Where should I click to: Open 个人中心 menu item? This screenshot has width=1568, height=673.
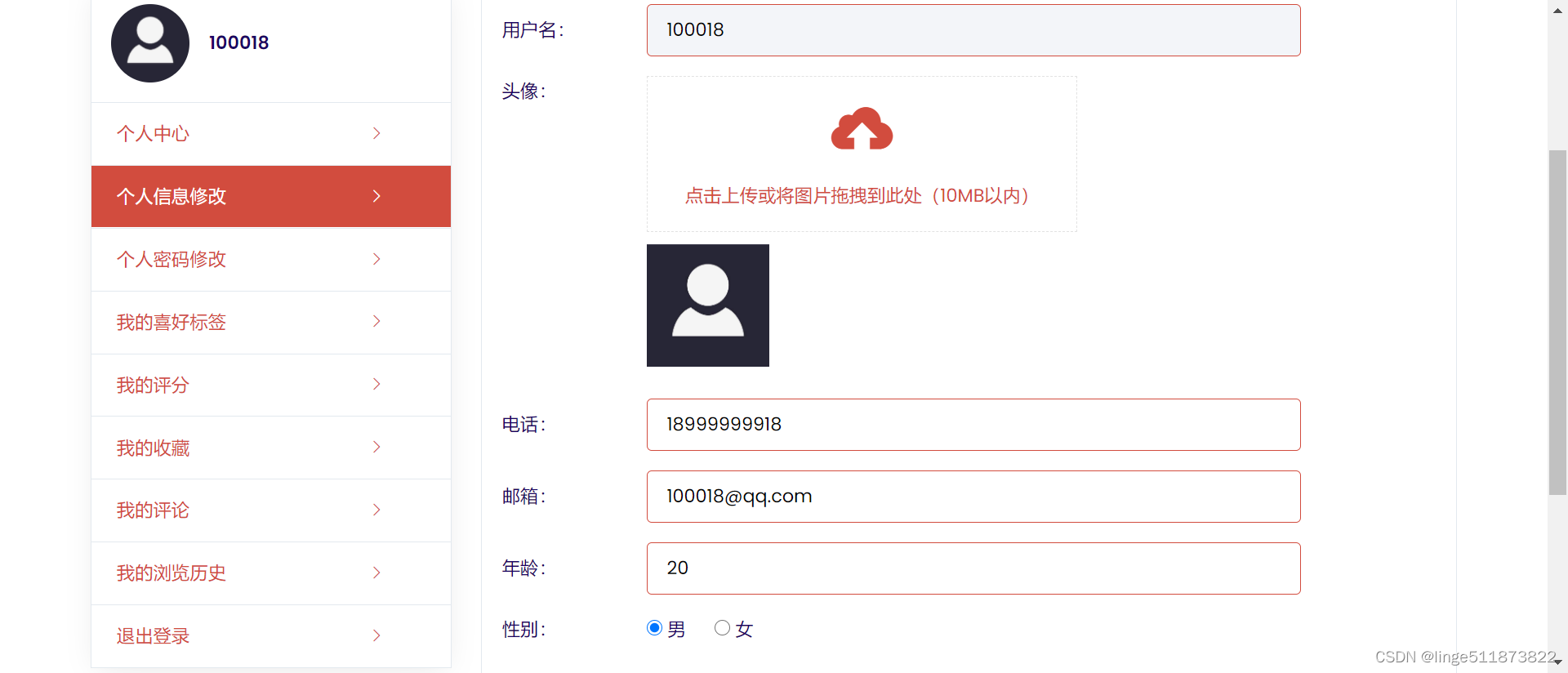tap(271, 134)
